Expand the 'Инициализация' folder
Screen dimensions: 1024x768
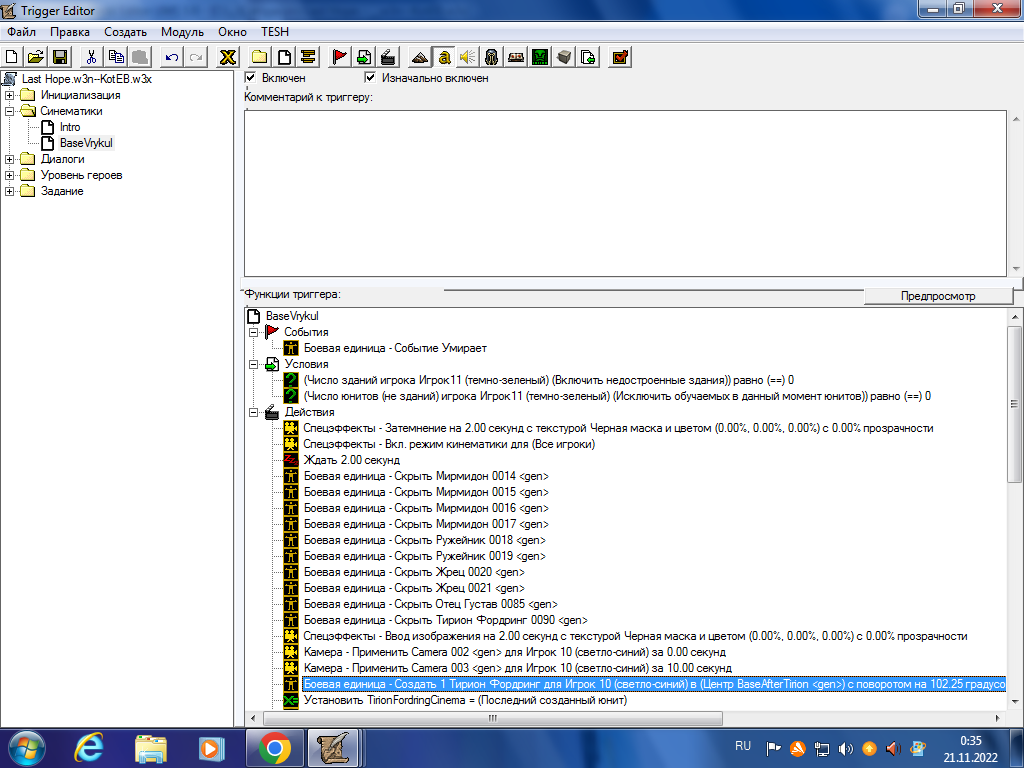point(9,95)
